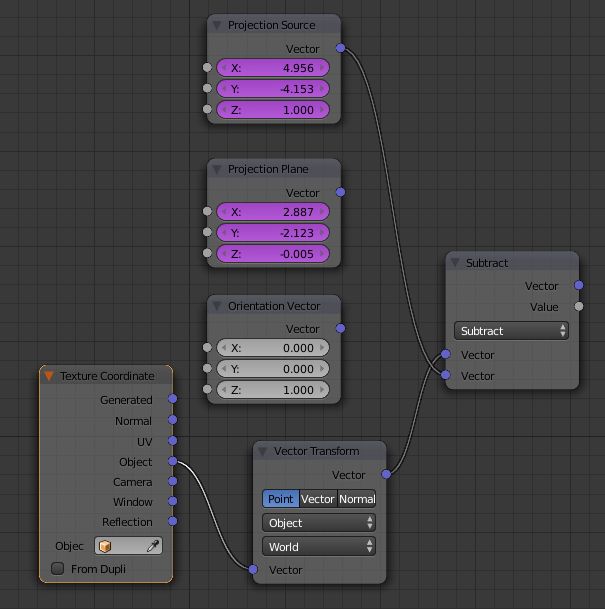605x609 pixels.
Task: Click the Projection Source Vector output socket
Action: [x=341, y=48]
